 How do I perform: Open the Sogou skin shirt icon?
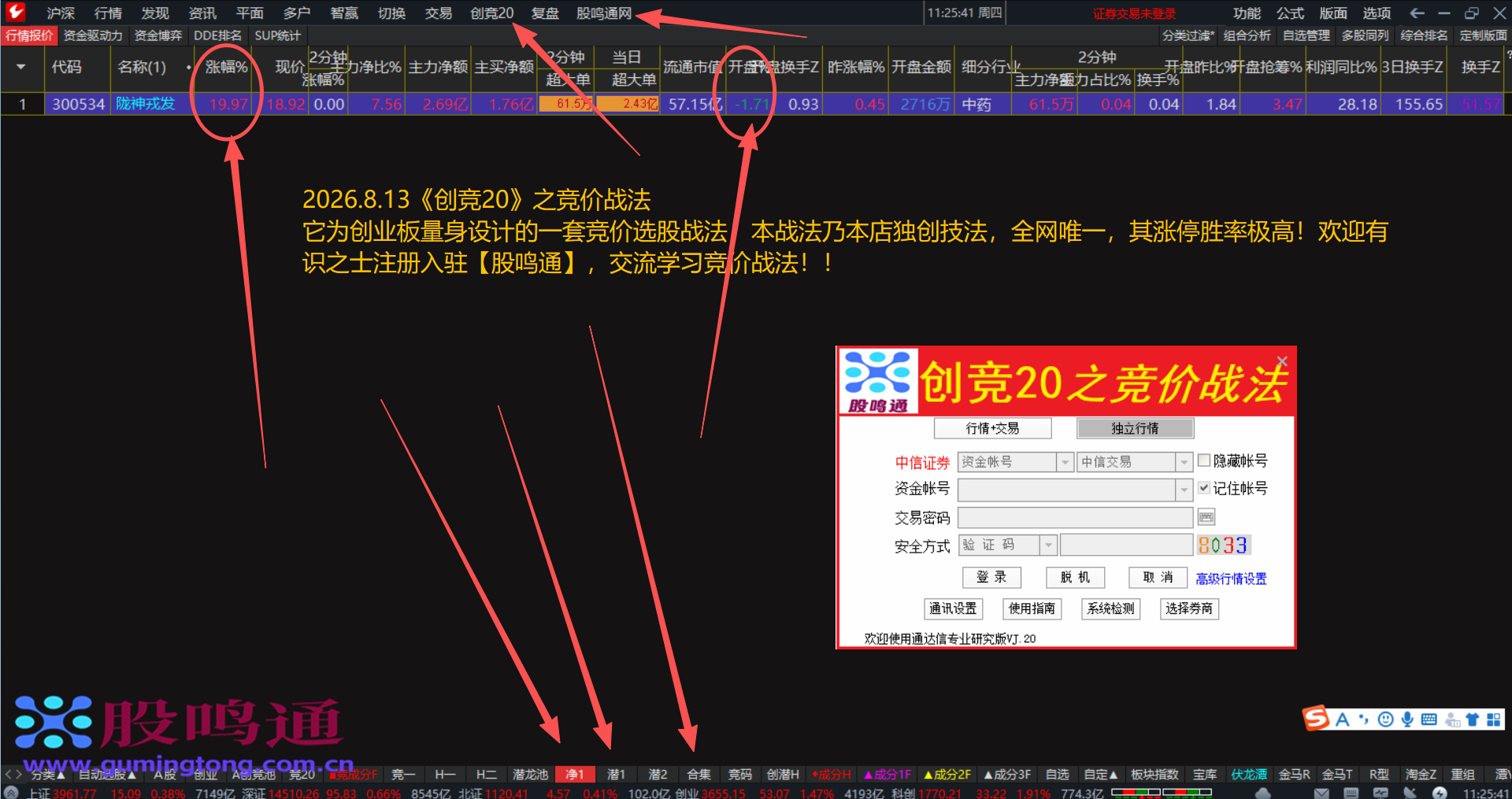pos(1472,719)
